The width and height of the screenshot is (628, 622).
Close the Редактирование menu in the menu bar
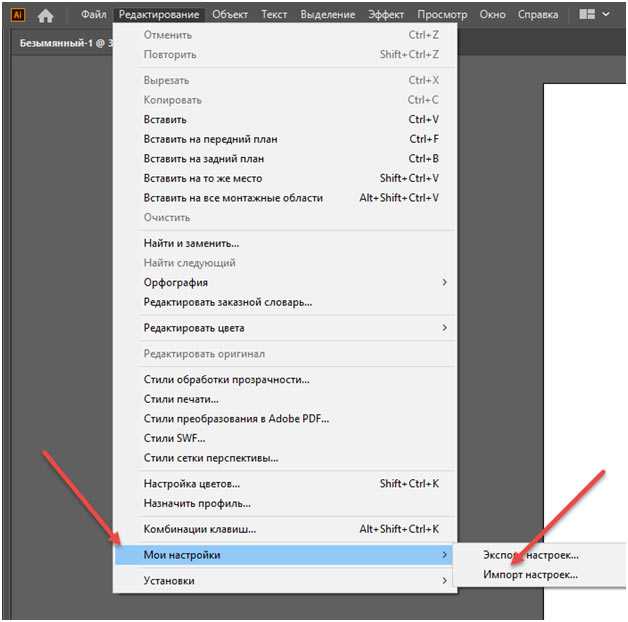pos(159,15)
